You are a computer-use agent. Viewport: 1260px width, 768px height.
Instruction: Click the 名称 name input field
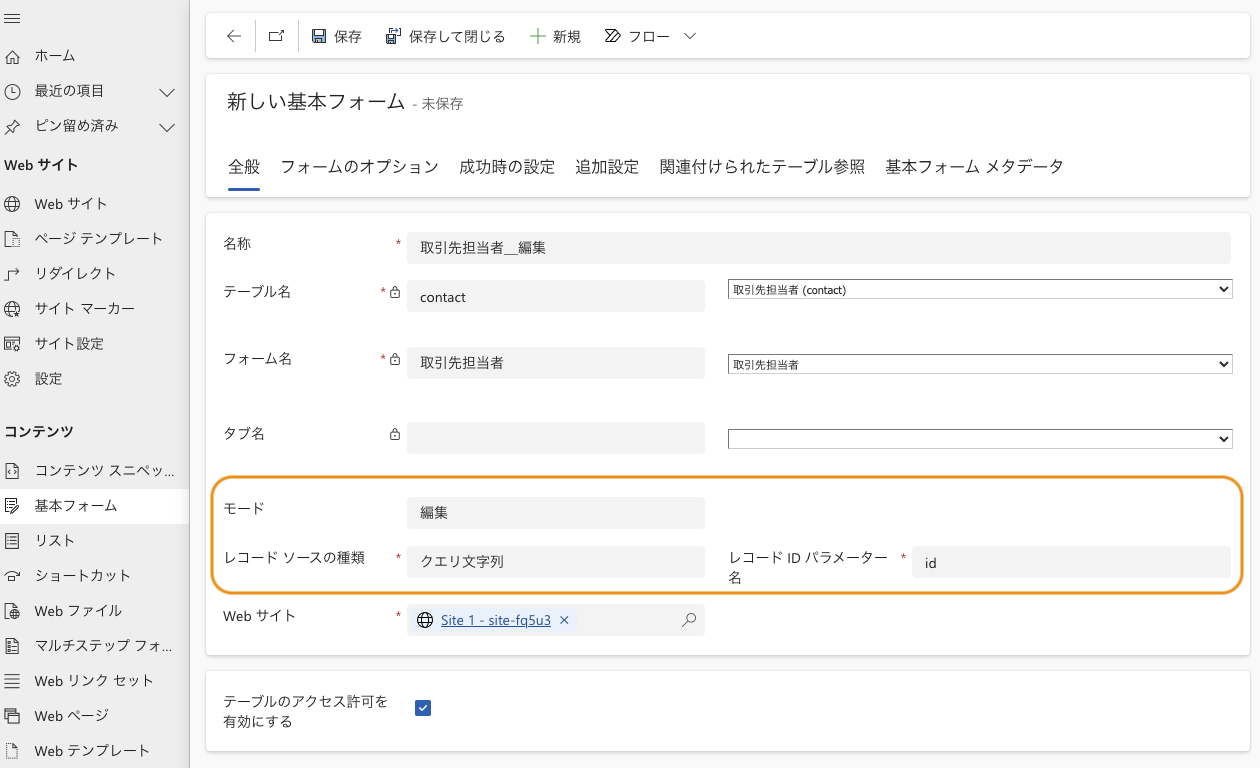[818, 248]
